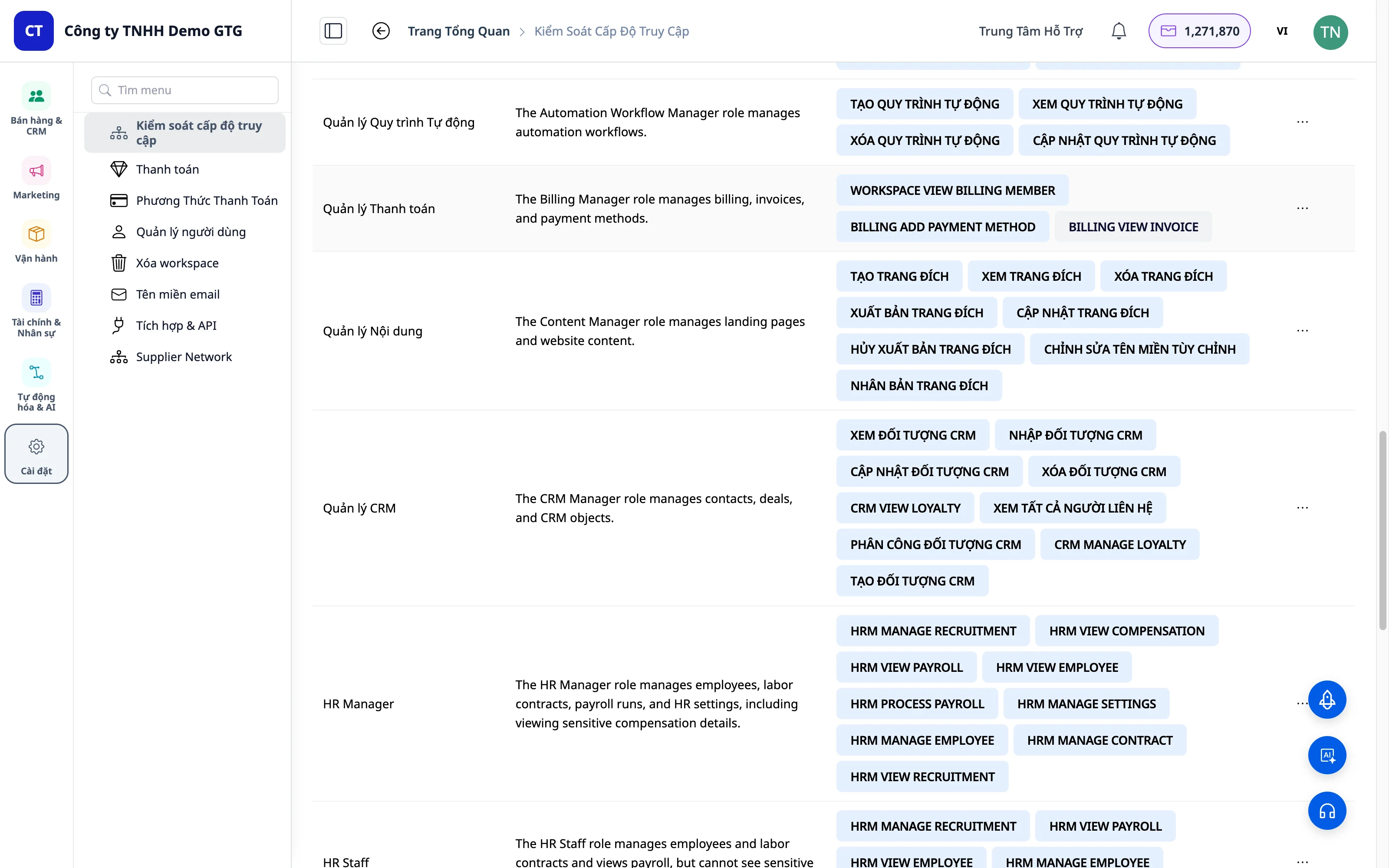Open the credit balance 1,271,870 button
Viewport: 1389px width, 868px height.
point(1199,31)
